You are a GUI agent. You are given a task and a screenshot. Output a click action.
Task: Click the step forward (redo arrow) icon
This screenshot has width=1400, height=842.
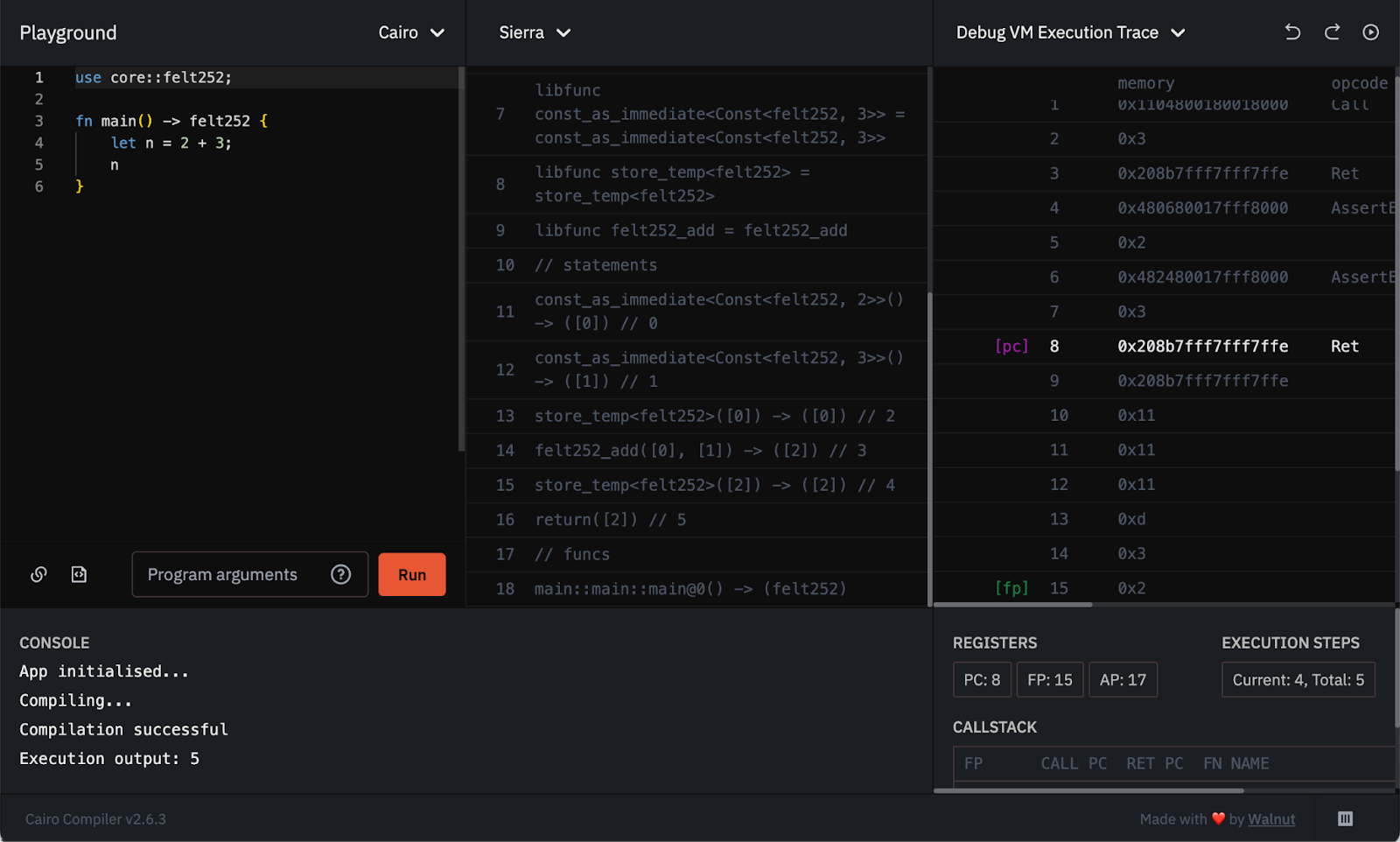point(1332,32)
